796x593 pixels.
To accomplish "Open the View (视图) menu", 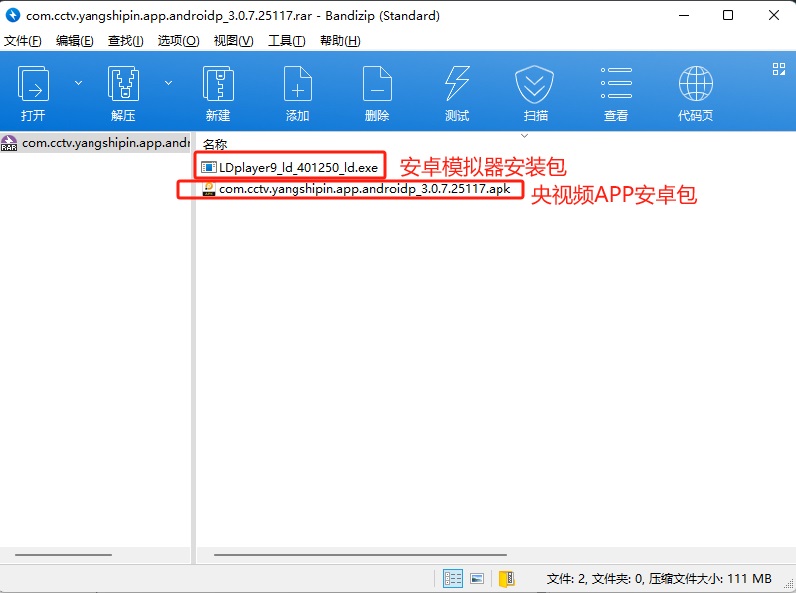I will [x=234, y=41].
